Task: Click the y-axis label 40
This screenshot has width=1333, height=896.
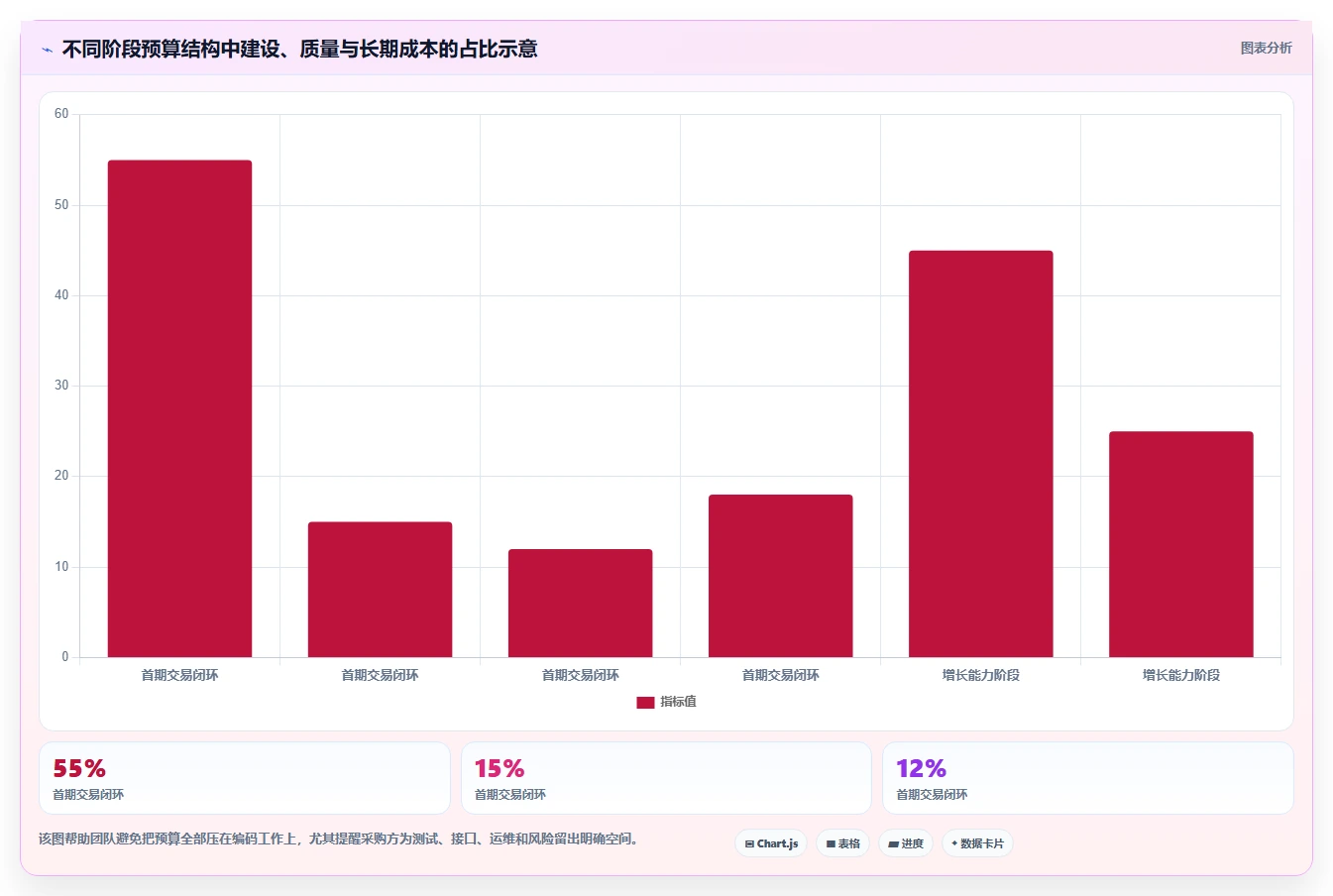Action: (61, 295)
